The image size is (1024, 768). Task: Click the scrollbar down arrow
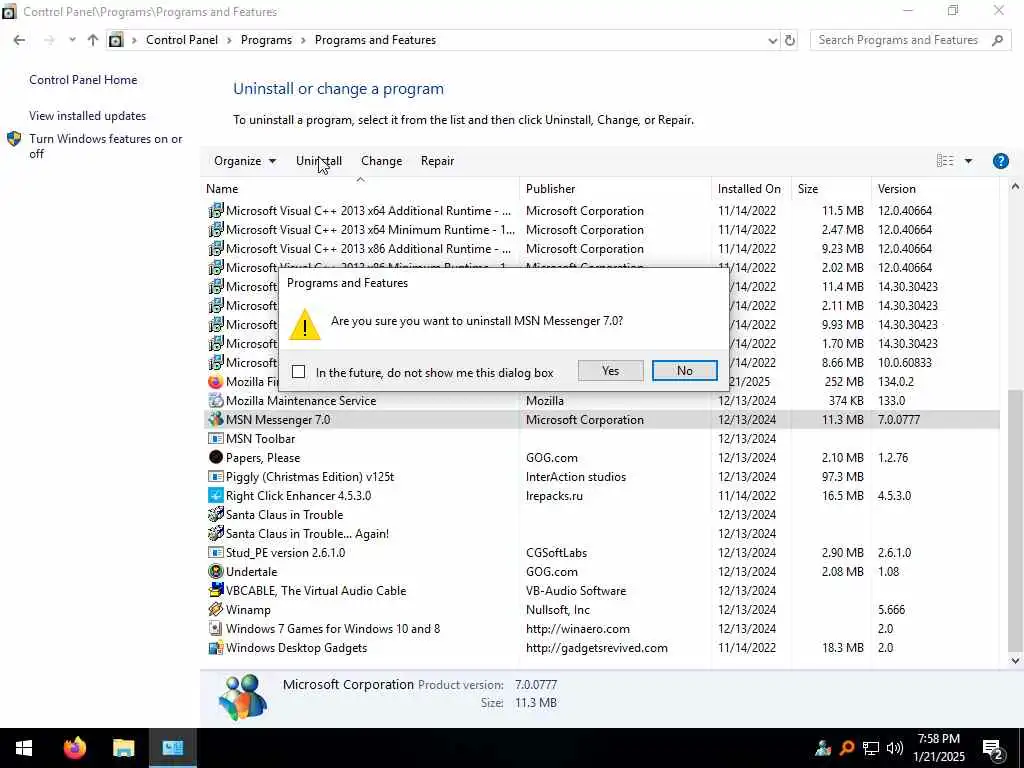click(1015, 660)
